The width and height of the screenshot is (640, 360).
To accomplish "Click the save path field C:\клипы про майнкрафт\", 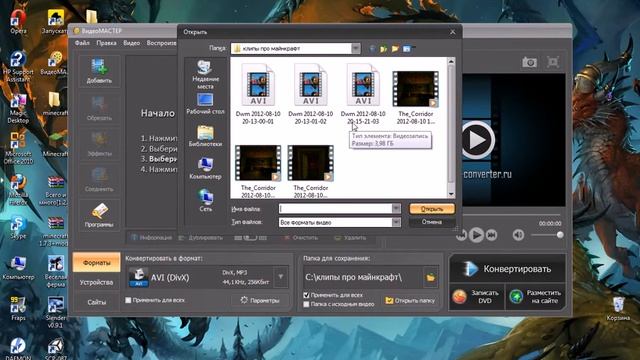I will click(x=363, y=278).
